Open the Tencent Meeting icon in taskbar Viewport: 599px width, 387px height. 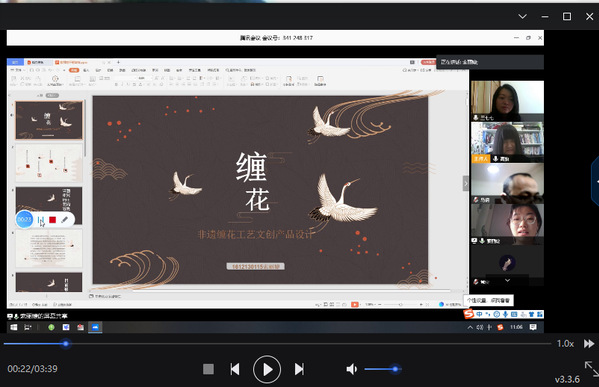(x=95, y=327)
